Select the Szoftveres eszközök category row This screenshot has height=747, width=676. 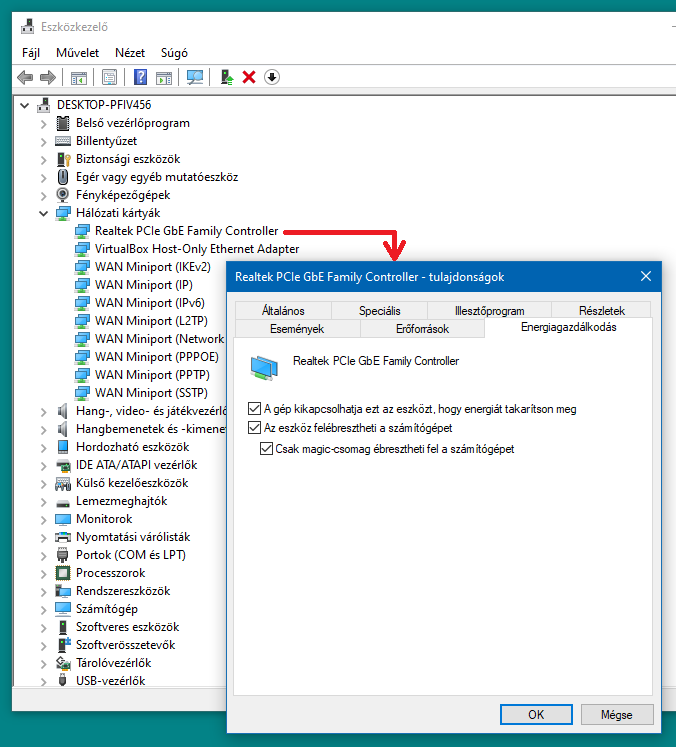127,627
